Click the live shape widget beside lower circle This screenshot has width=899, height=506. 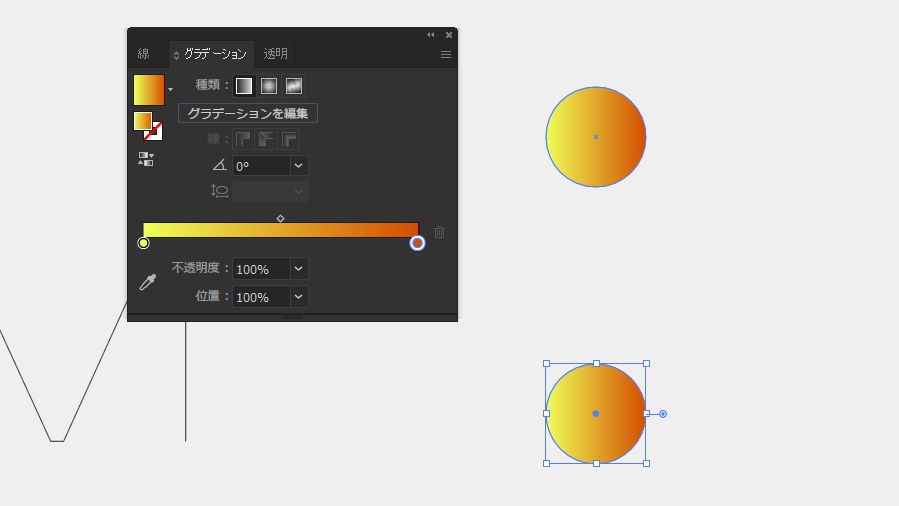[663, 414]
